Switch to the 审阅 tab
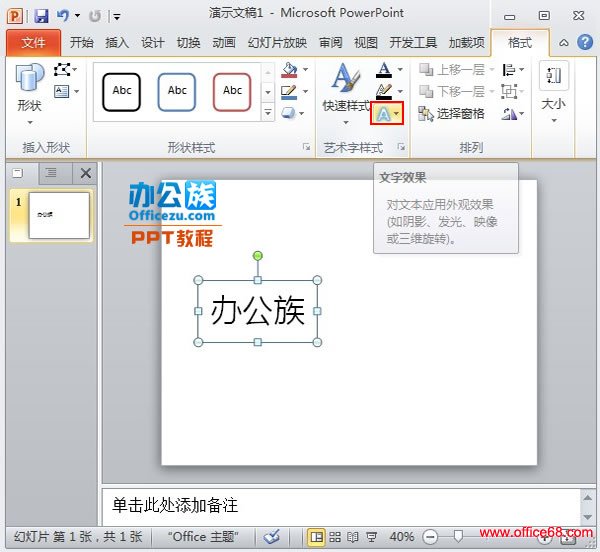 (x=331, y=42)
